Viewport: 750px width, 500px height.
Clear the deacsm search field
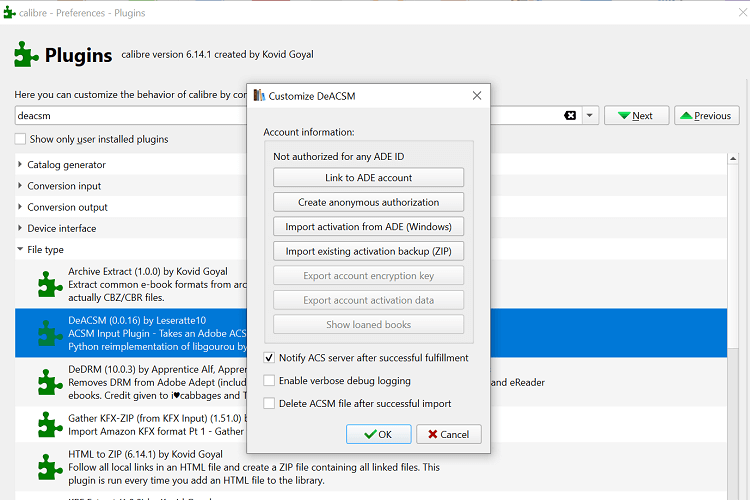coord(570,115)
